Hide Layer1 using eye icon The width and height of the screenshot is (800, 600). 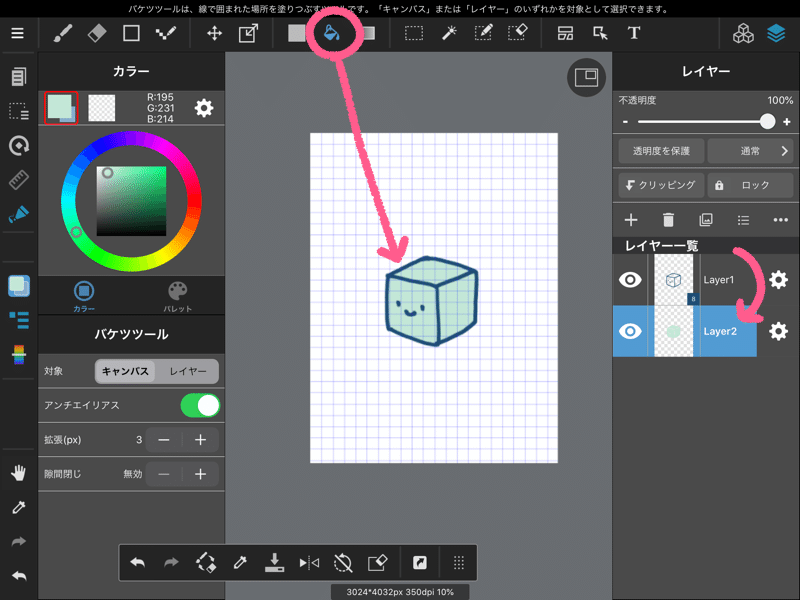[630, 280]
